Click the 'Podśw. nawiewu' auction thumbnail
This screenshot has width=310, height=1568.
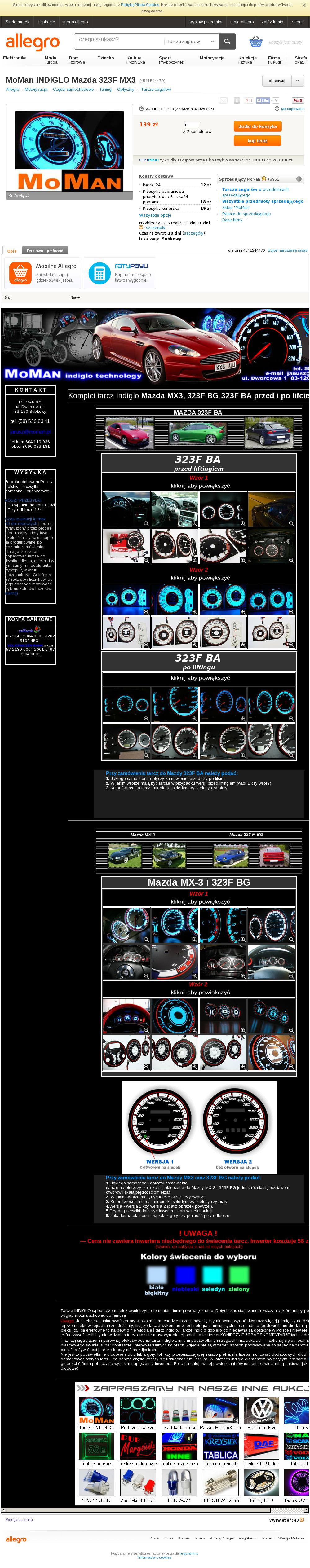[x=138, y=1410]
